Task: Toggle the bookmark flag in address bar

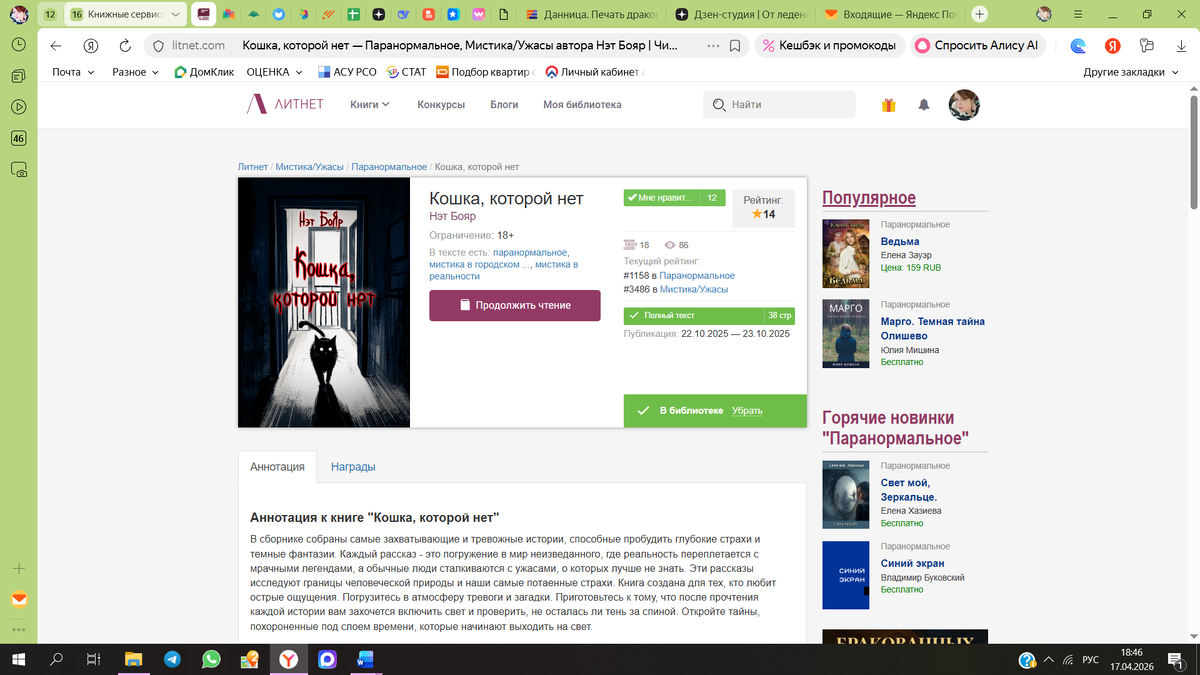Action: coord(735,45)
